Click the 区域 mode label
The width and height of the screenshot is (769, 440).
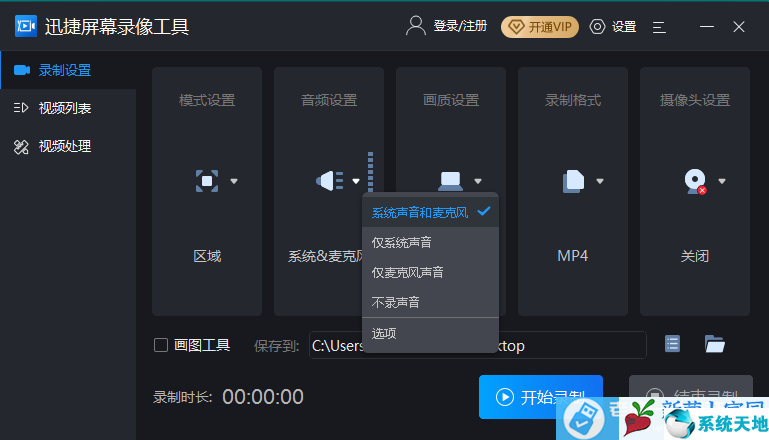207,256
